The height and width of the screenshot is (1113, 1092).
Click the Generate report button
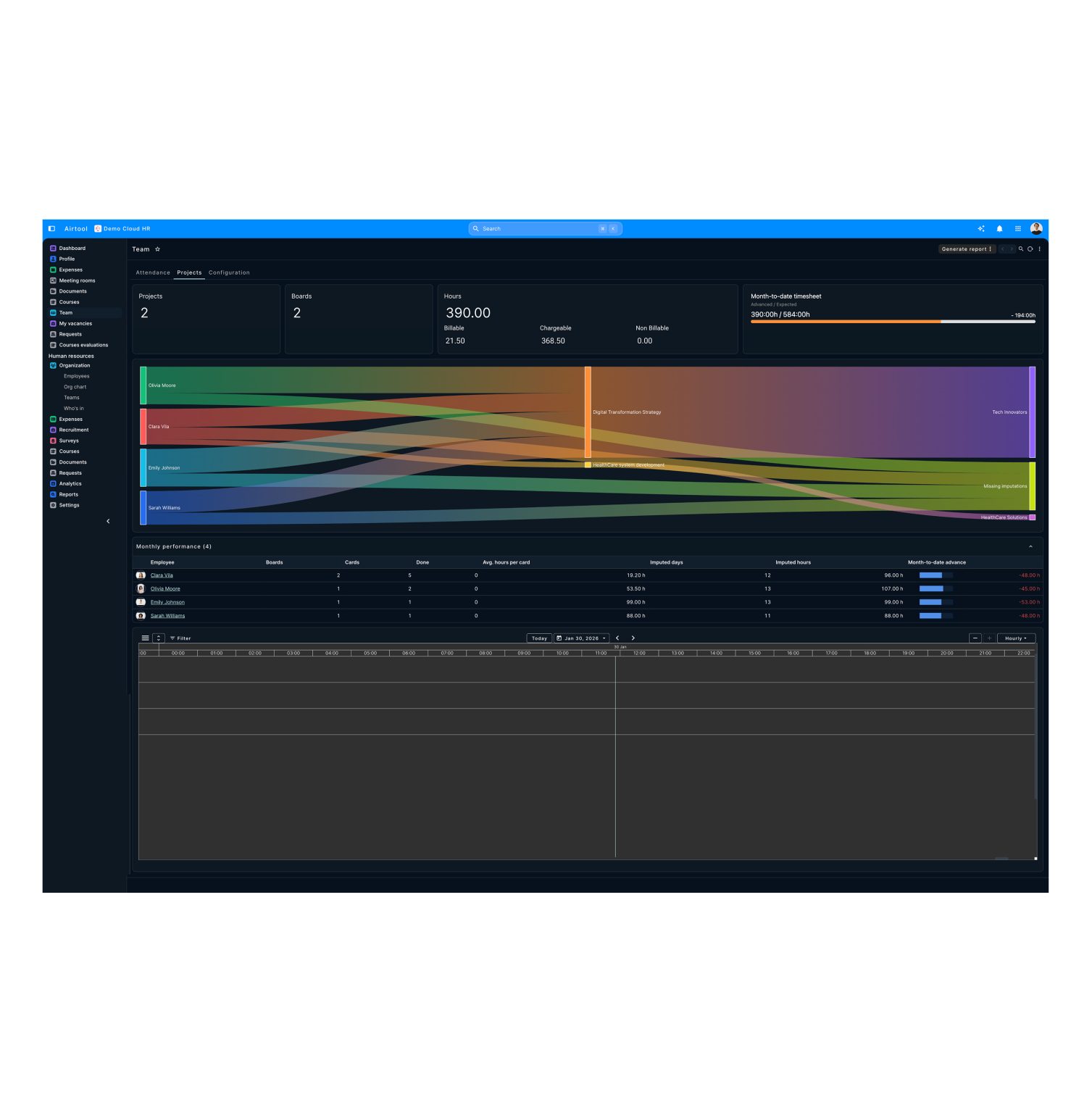[x=967, y=249]
